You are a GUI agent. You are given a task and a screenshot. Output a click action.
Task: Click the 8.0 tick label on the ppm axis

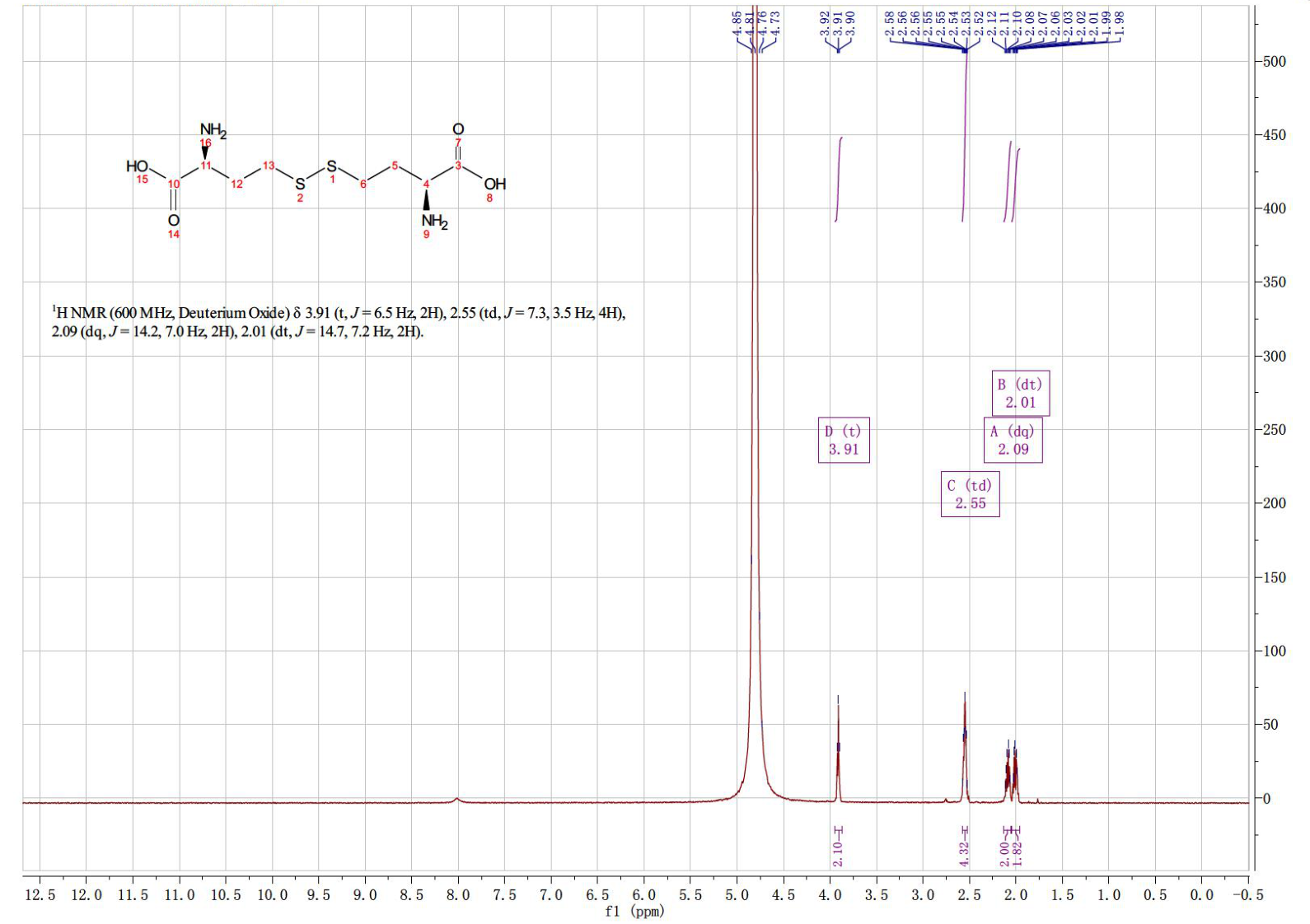tap(458, 895)
